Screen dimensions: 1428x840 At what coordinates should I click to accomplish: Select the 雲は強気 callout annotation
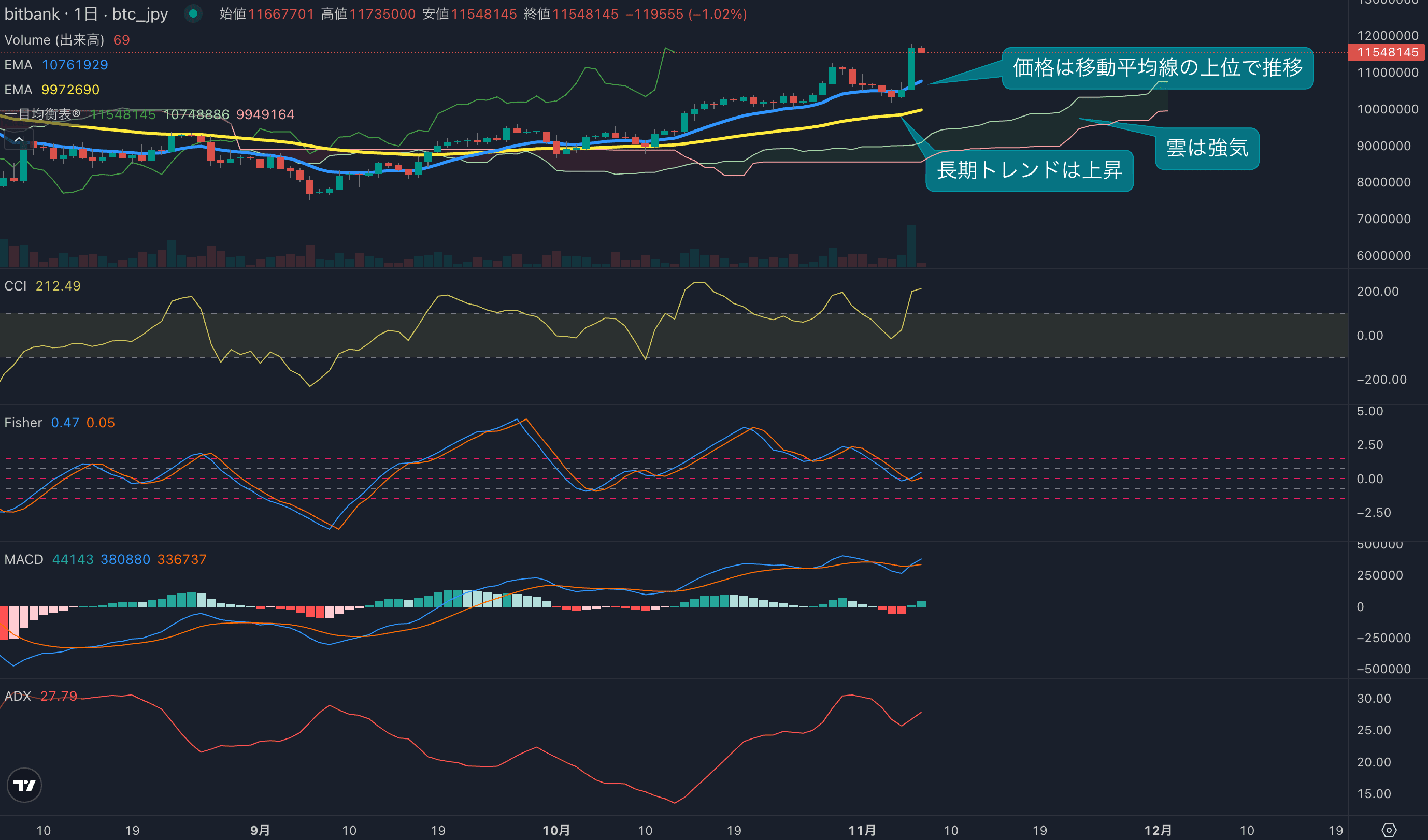(x=1207, y=149)
